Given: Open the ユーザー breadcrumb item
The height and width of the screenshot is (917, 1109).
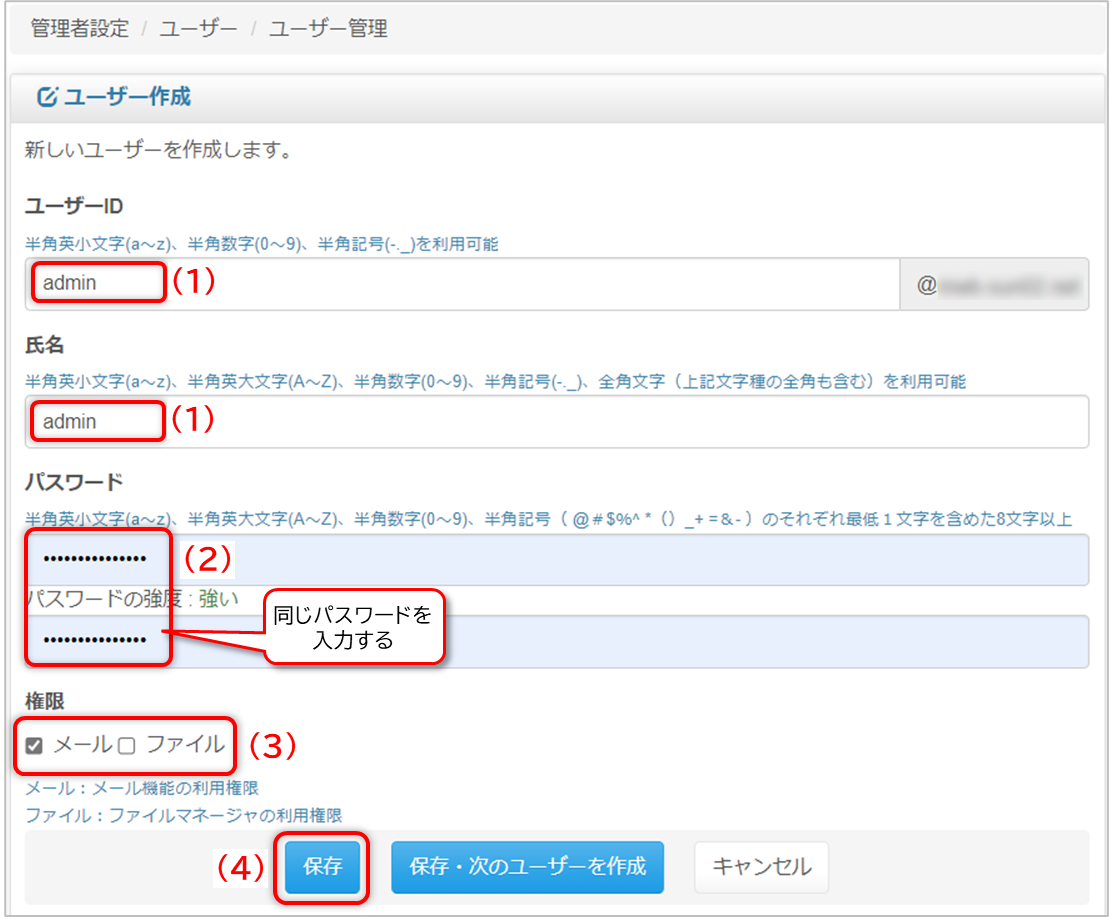Looking at the screenshot, I should 200,29.
